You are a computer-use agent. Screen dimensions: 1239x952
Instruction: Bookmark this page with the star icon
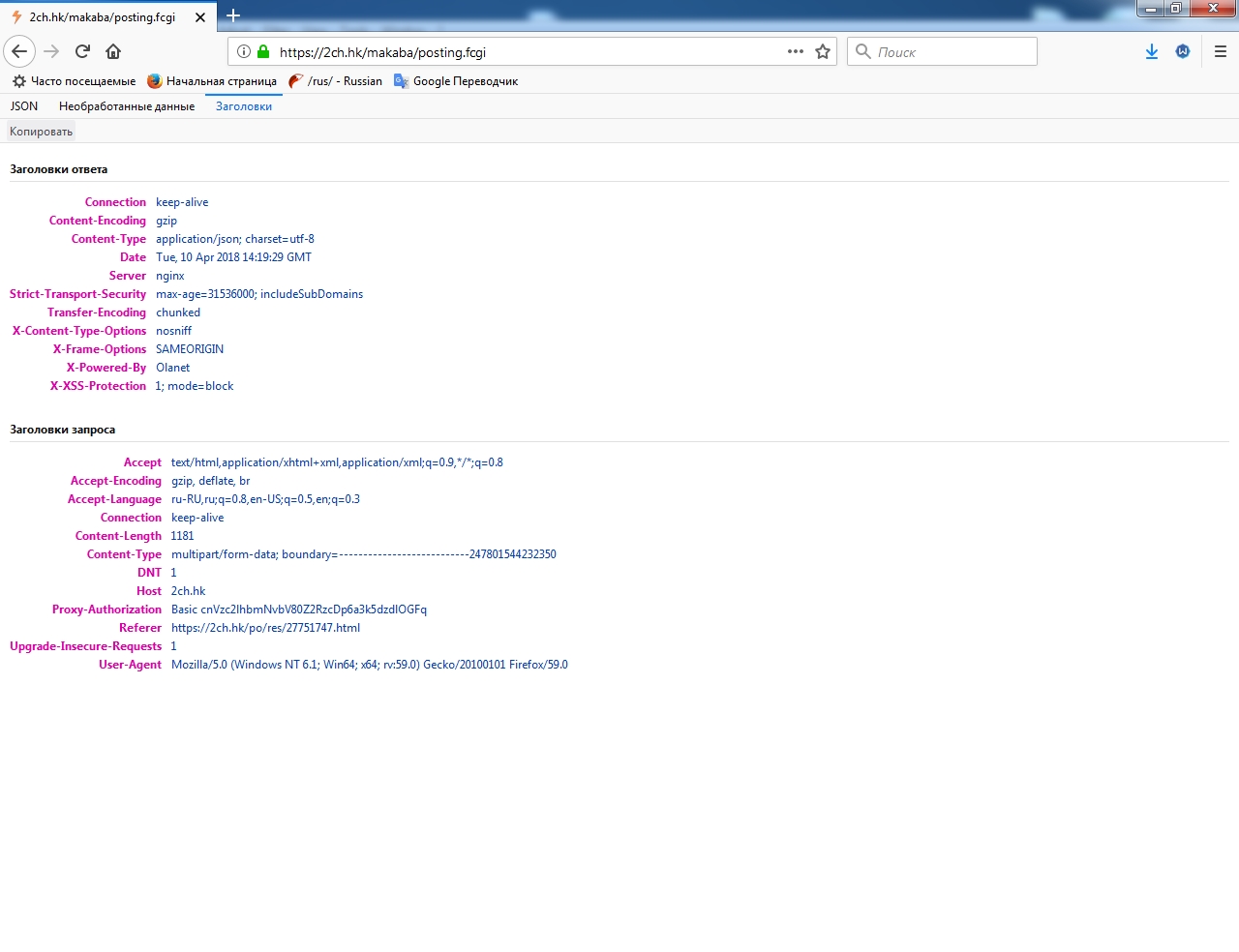click(823, 51)
